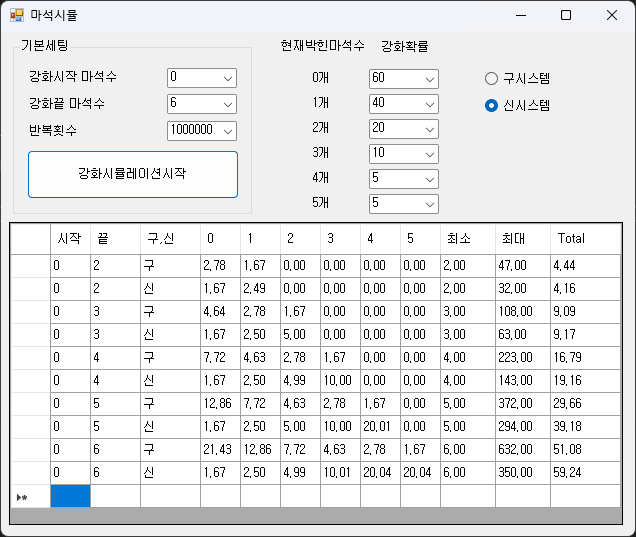This screenshot has height=537, width=636.
Task: Click the 최대 cell showing 372,00
Action: (x=523, y=404)
